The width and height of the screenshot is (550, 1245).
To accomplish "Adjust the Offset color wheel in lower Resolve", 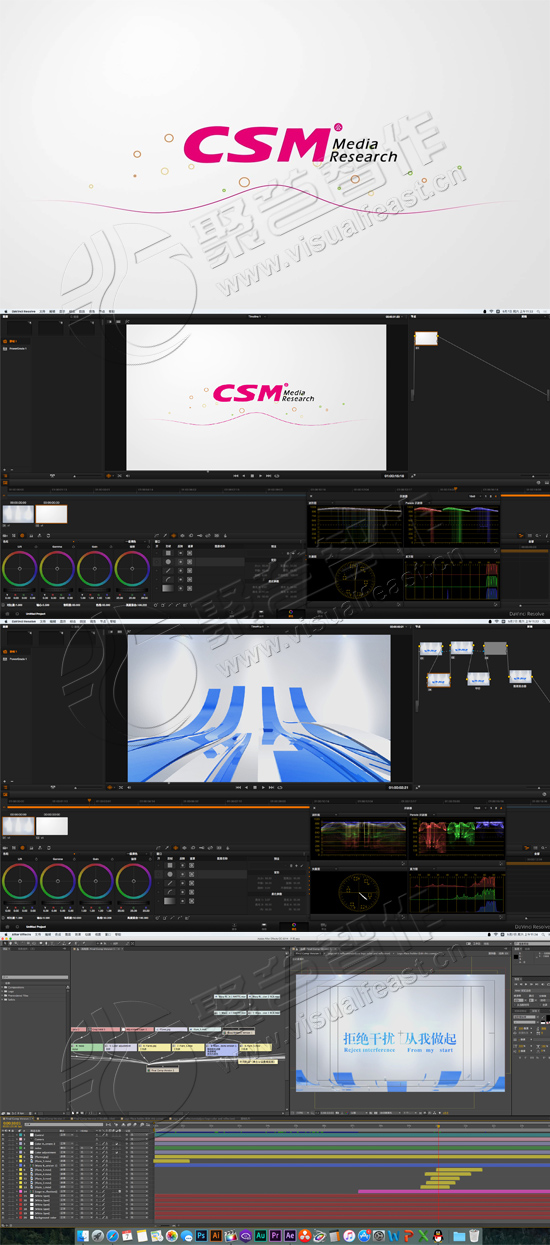I will point(132,881).
